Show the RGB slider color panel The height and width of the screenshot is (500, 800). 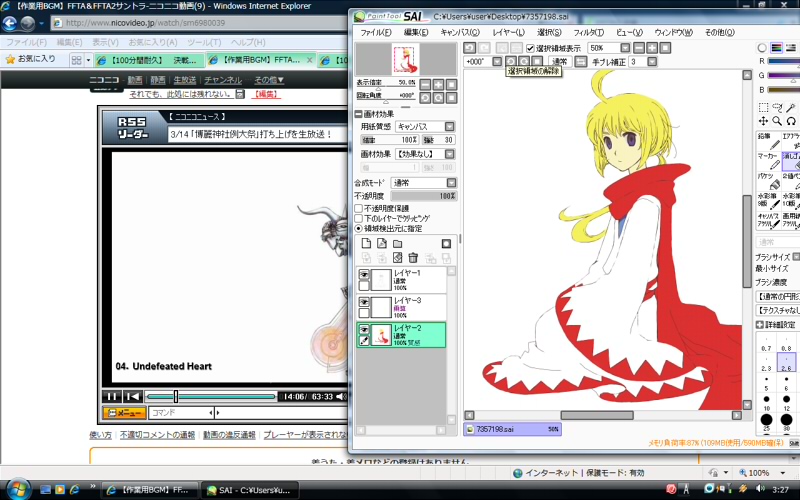click(x=777, y=48)
